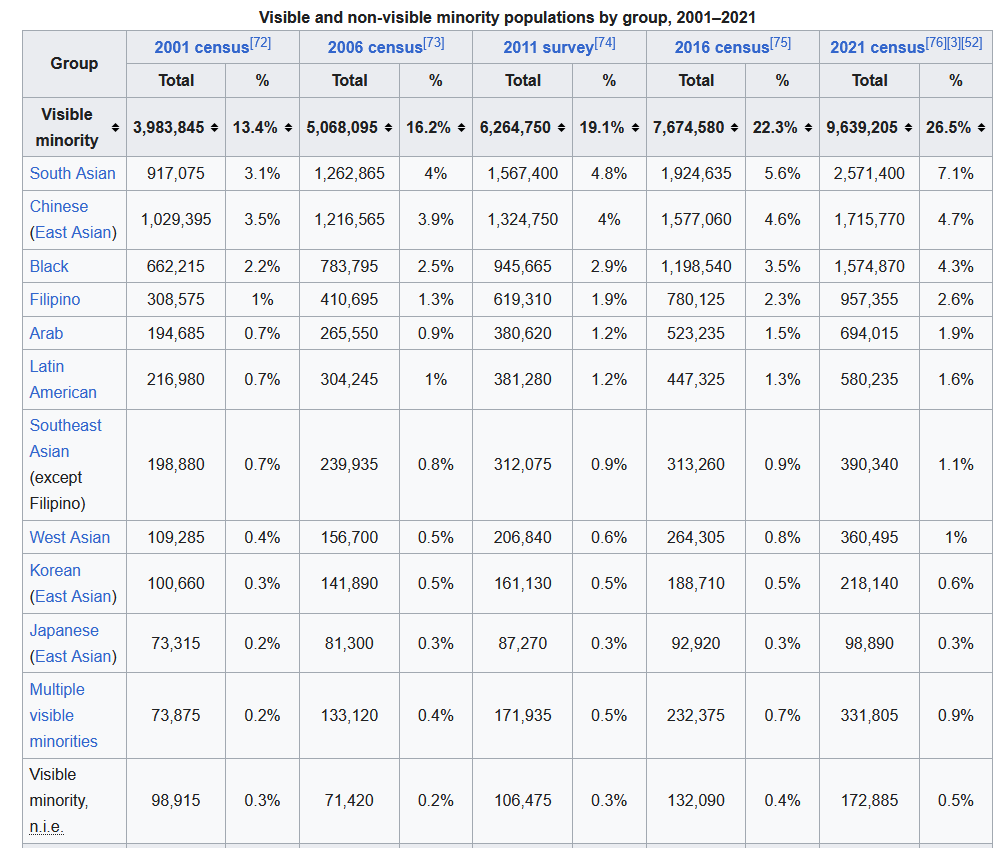Open citation 52 reference
999x848 pixels.
pos(972,43)
